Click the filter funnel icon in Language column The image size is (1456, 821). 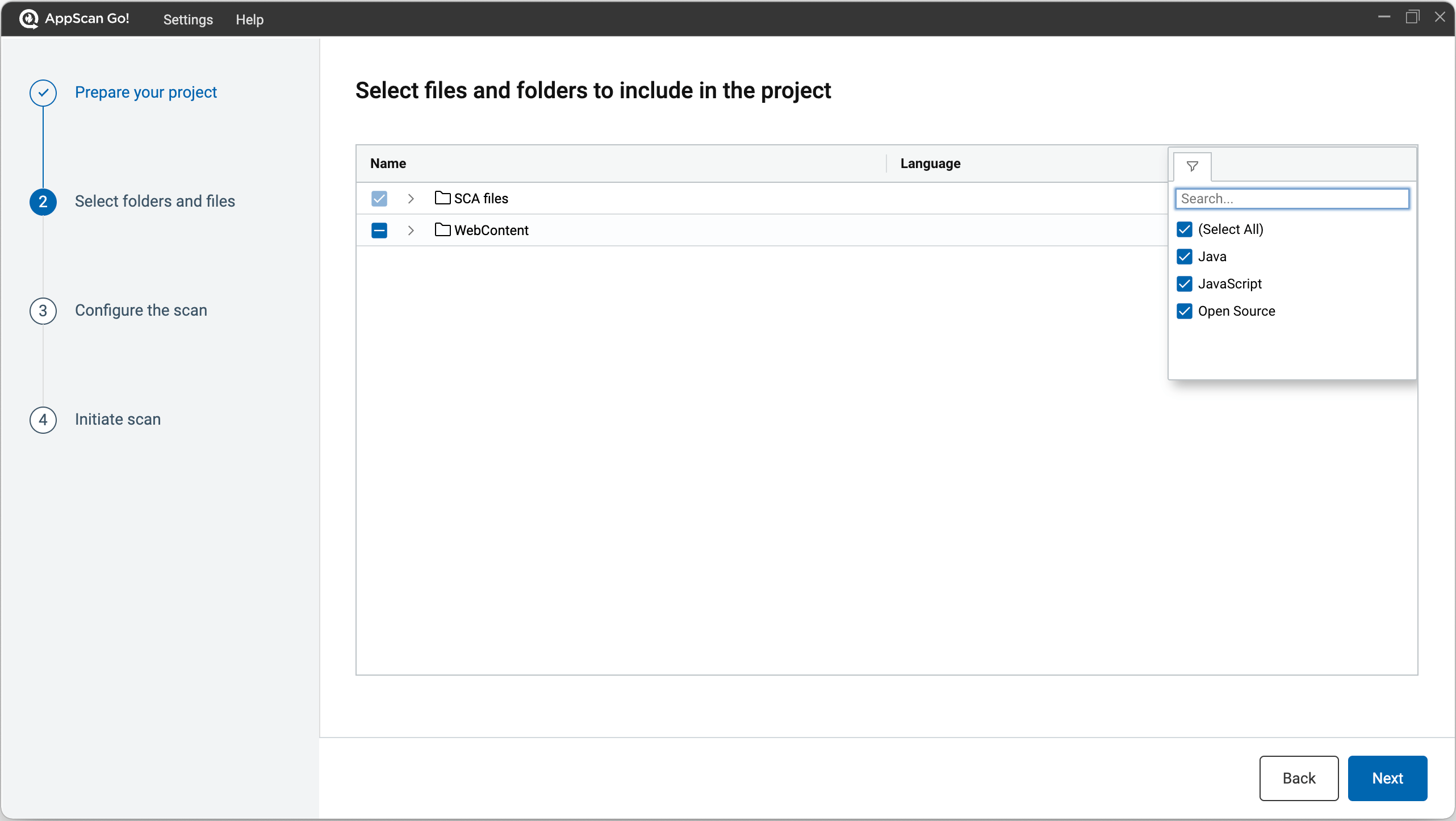pyautogui.click(x=1192, y=166)
